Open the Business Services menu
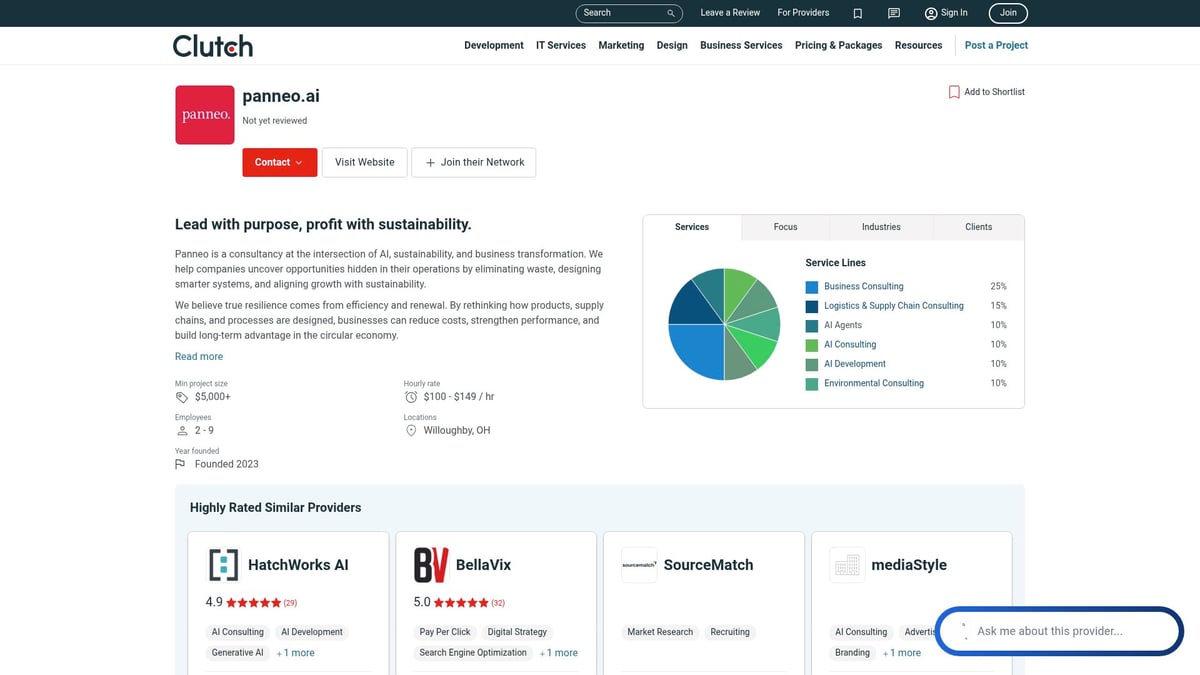The width and height of the screenshot is (1200, 675). pos(741,45)
